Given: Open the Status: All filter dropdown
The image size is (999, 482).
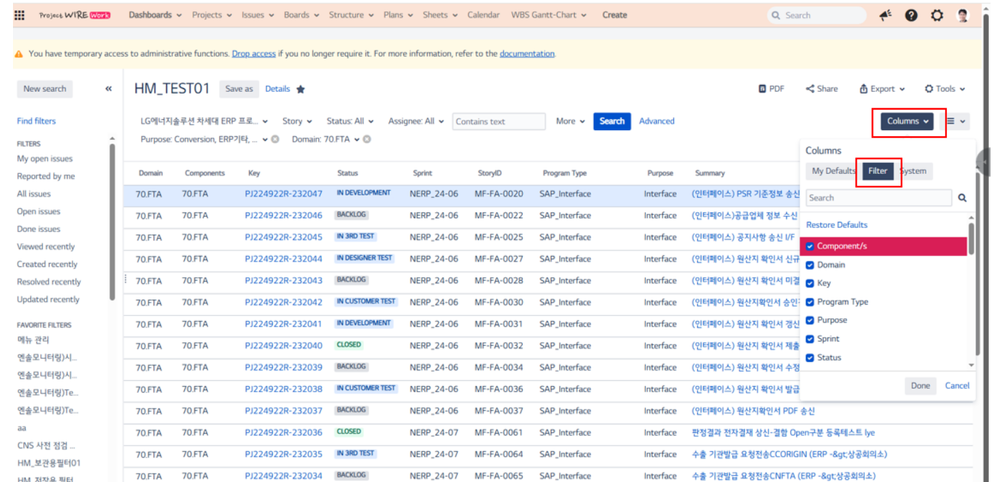Looking at the screenshot, I should 351,121.
